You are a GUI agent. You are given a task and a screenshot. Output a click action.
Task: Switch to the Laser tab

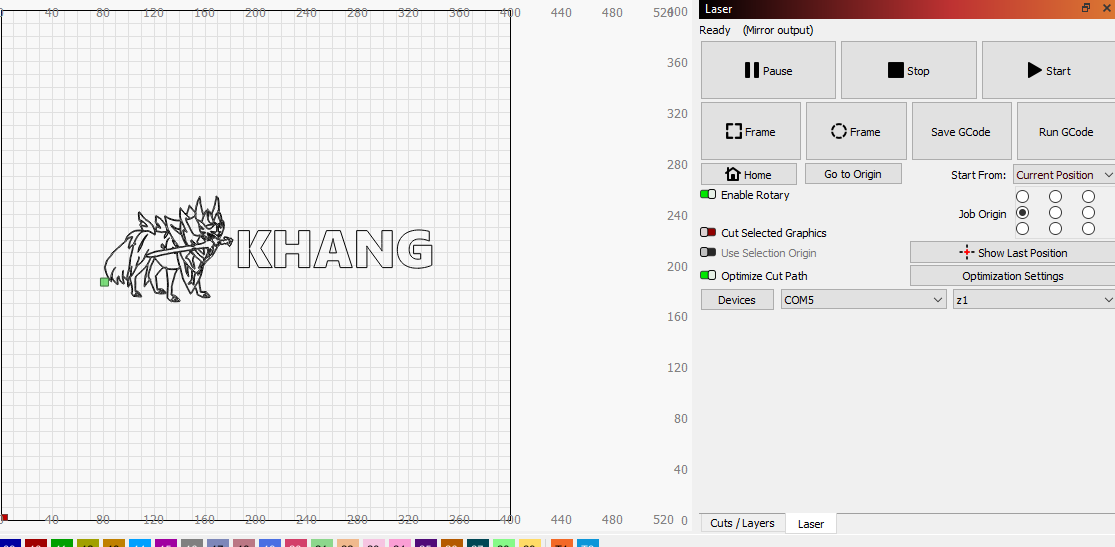pyautogui.click(x=811, y=524)
